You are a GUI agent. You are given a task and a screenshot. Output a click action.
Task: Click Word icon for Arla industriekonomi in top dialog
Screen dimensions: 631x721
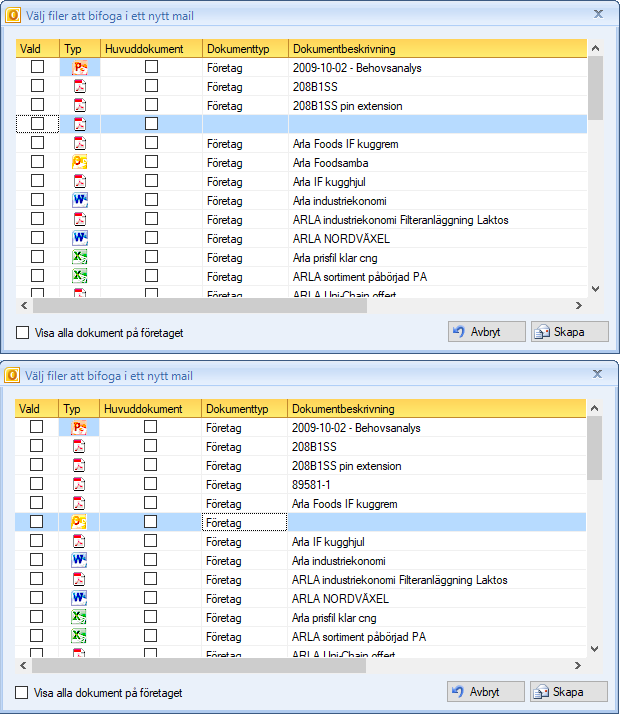(x=80, y=200)
